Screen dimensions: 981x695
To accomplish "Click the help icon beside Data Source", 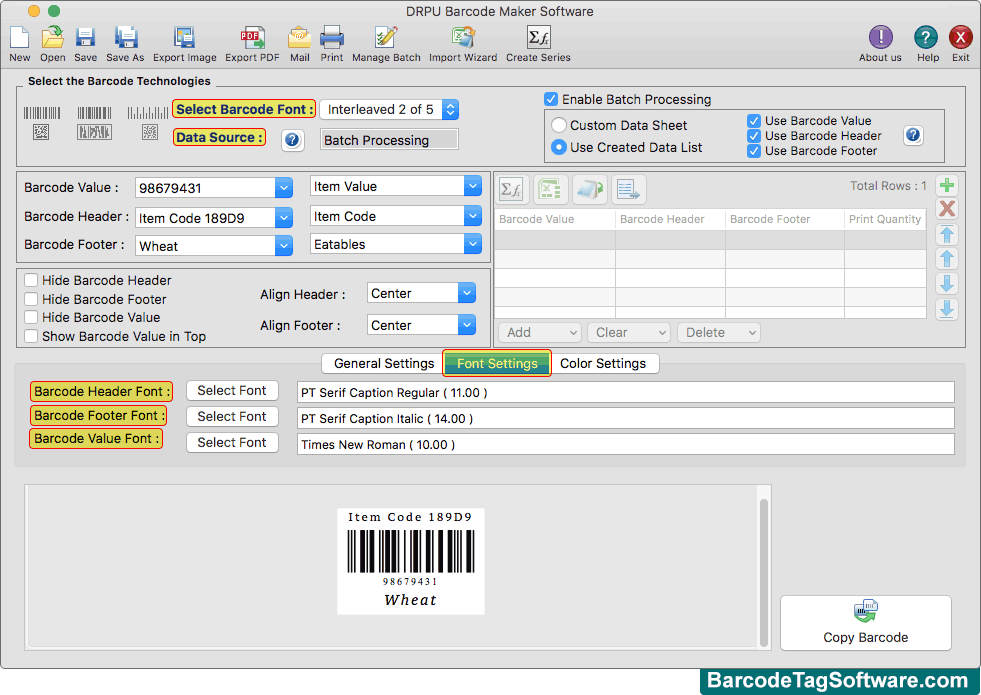I will coord(292,140).
